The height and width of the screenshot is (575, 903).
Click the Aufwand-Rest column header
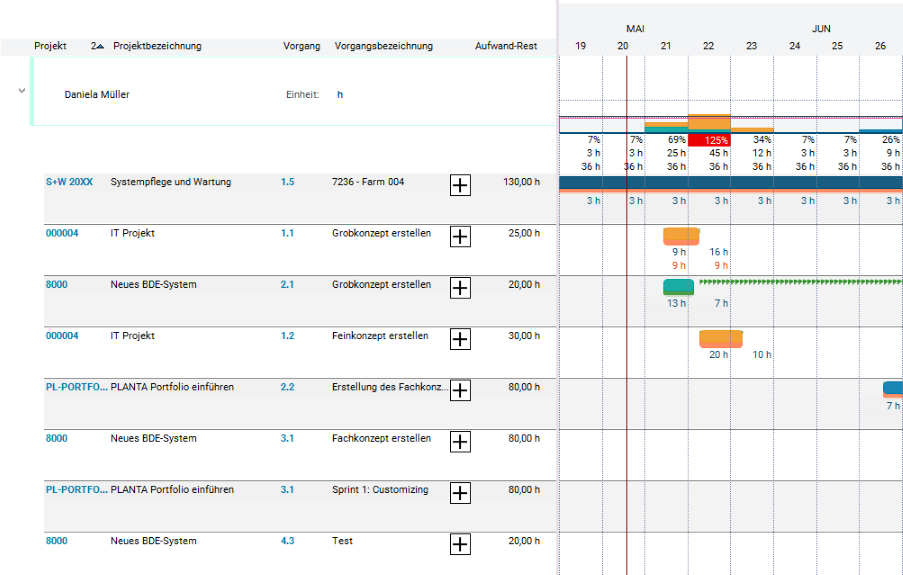tap(506, 46)
